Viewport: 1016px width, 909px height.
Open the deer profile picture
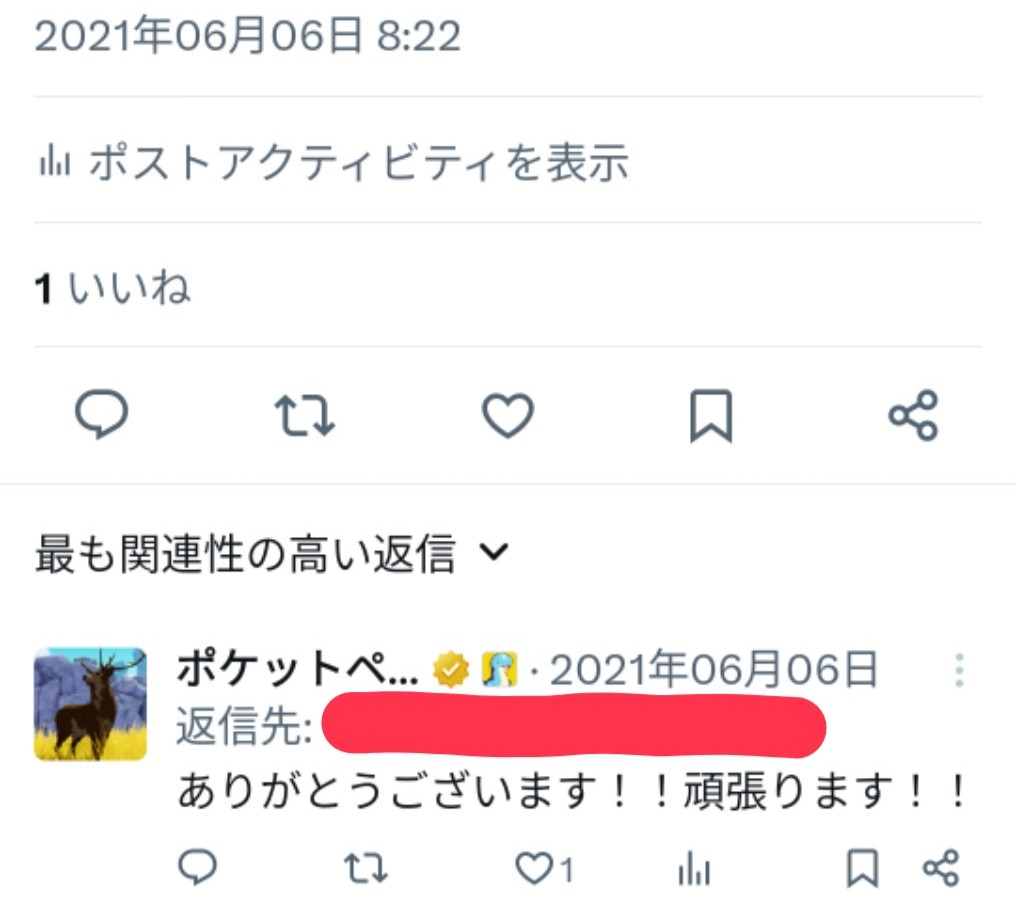click(90, 704)
